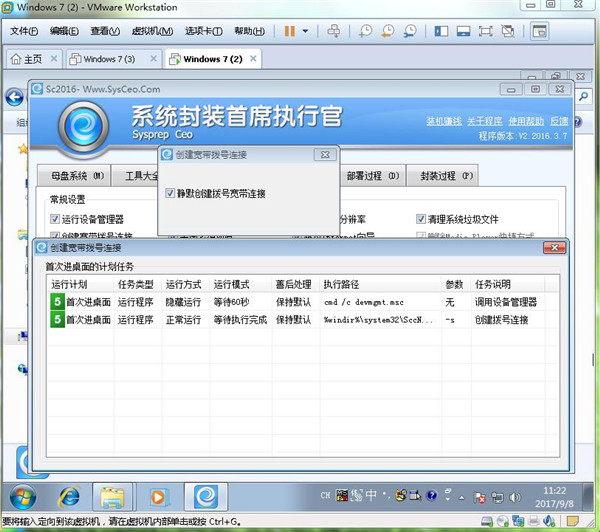Image resolution: width=600 pixels, height=532 pixels.
Task: Click the 等待60秒 cell
Action: (x=232, y=302)
